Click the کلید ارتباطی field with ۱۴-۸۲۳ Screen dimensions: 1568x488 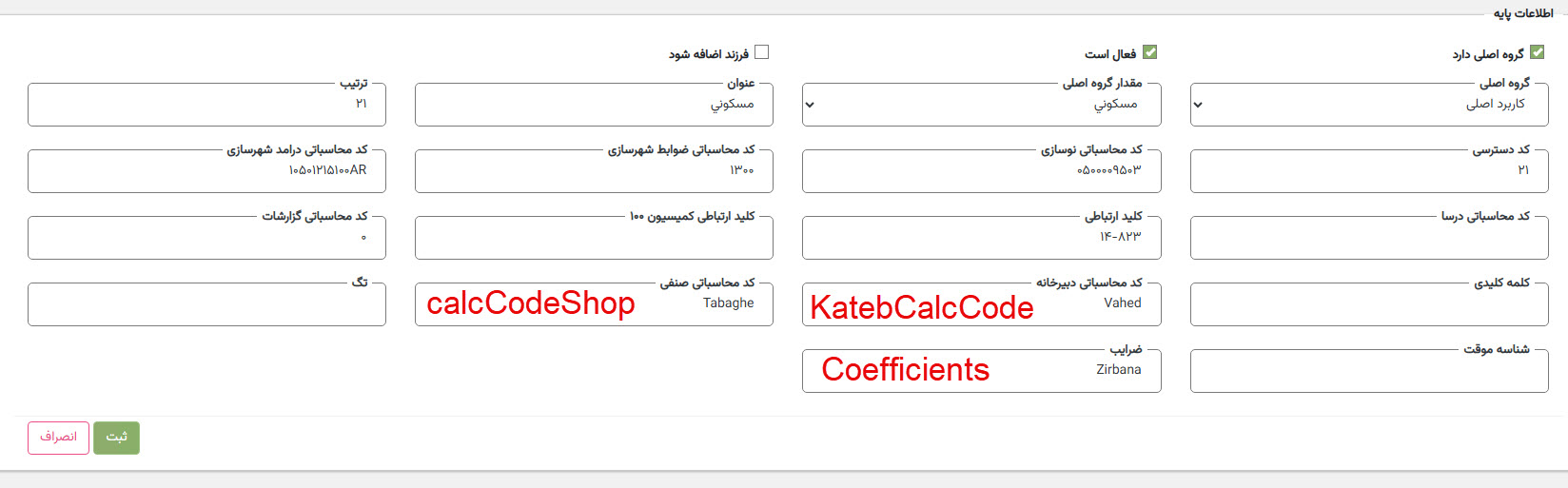[x=981, y=238]
